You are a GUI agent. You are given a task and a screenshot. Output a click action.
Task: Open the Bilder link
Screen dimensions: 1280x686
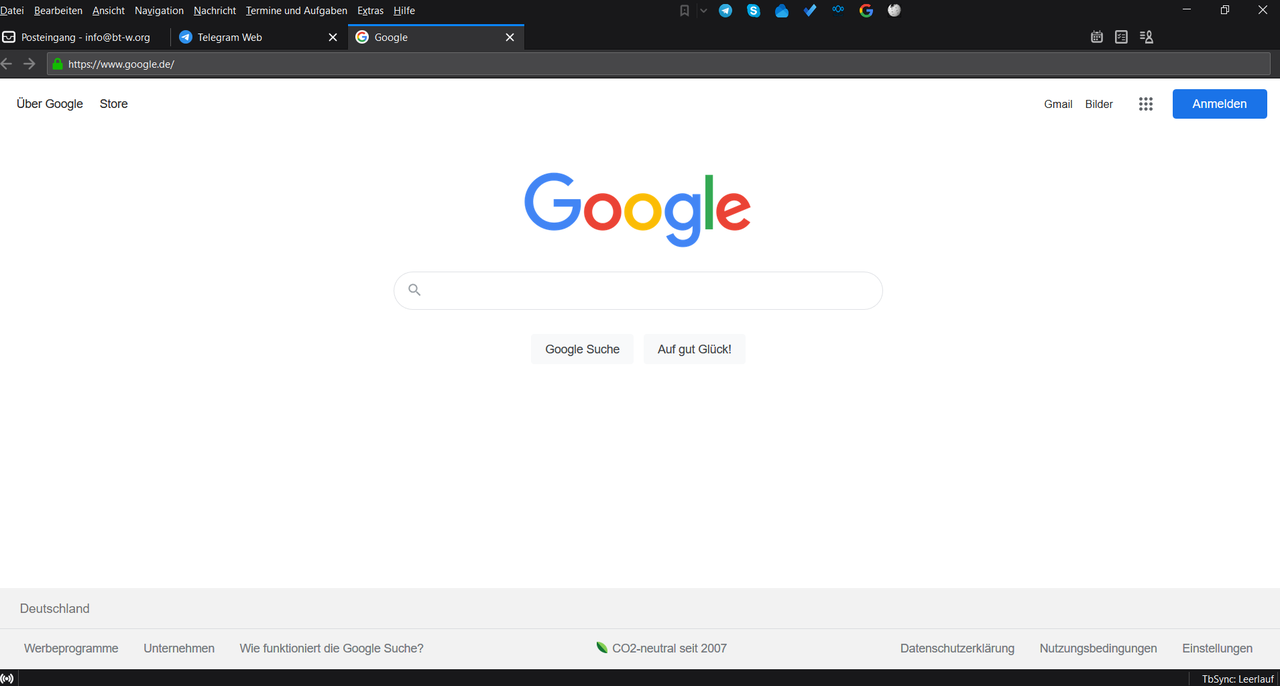[x=1099, y=104]
